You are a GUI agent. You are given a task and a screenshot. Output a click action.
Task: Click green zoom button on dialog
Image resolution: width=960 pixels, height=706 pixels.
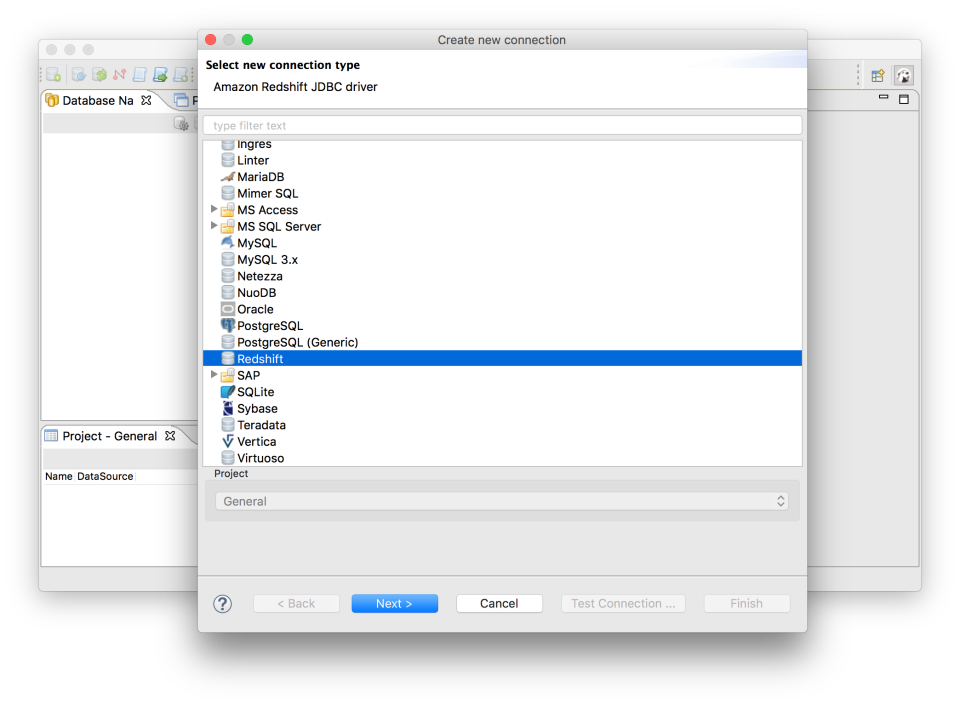point(247,40)
